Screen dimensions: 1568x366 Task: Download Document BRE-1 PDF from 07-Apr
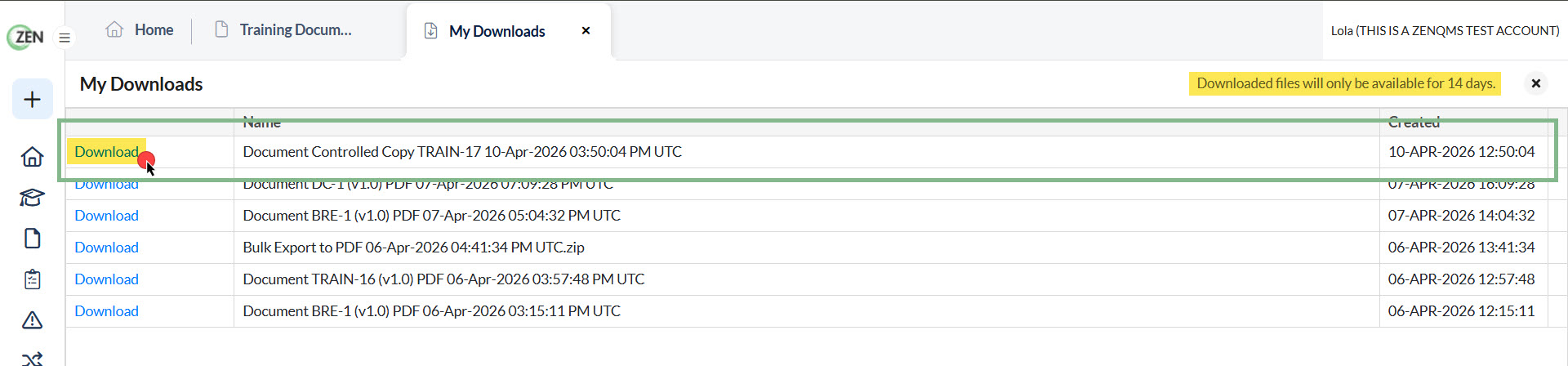click(107, 216)
